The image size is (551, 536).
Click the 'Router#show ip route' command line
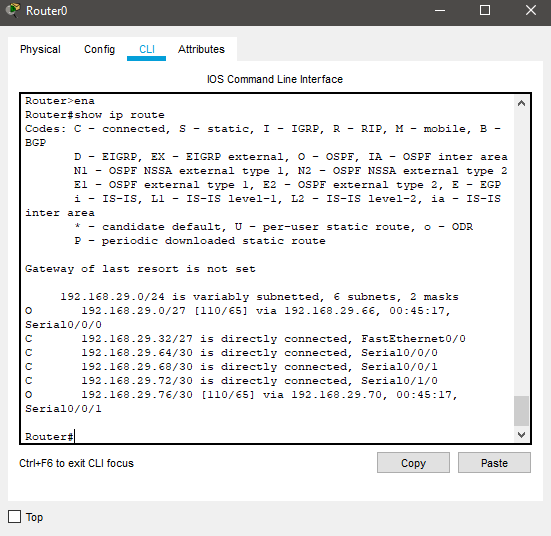tap(95, 115)
